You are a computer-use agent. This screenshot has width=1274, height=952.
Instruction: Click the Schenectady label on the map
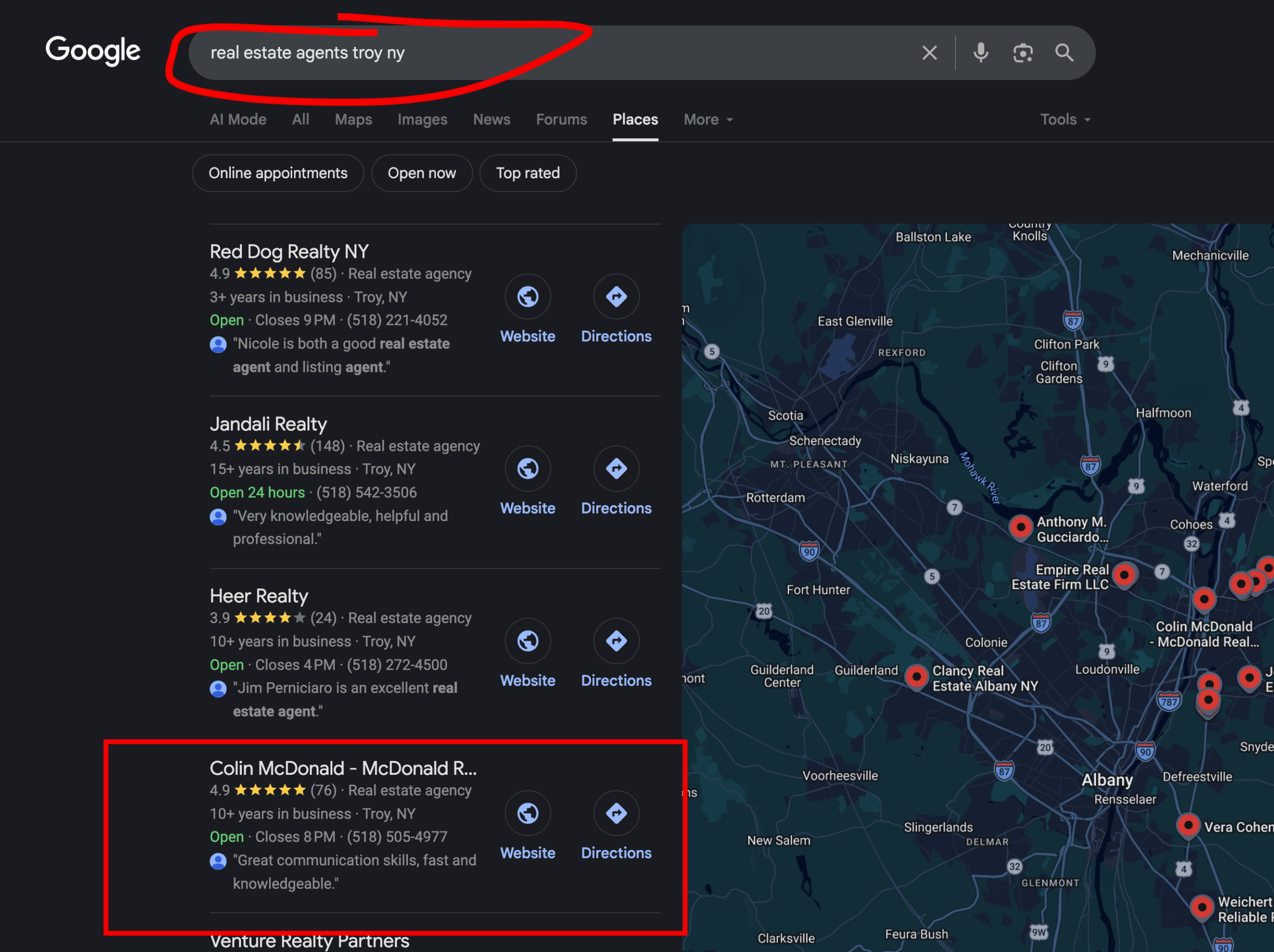(x=825, y=440)
